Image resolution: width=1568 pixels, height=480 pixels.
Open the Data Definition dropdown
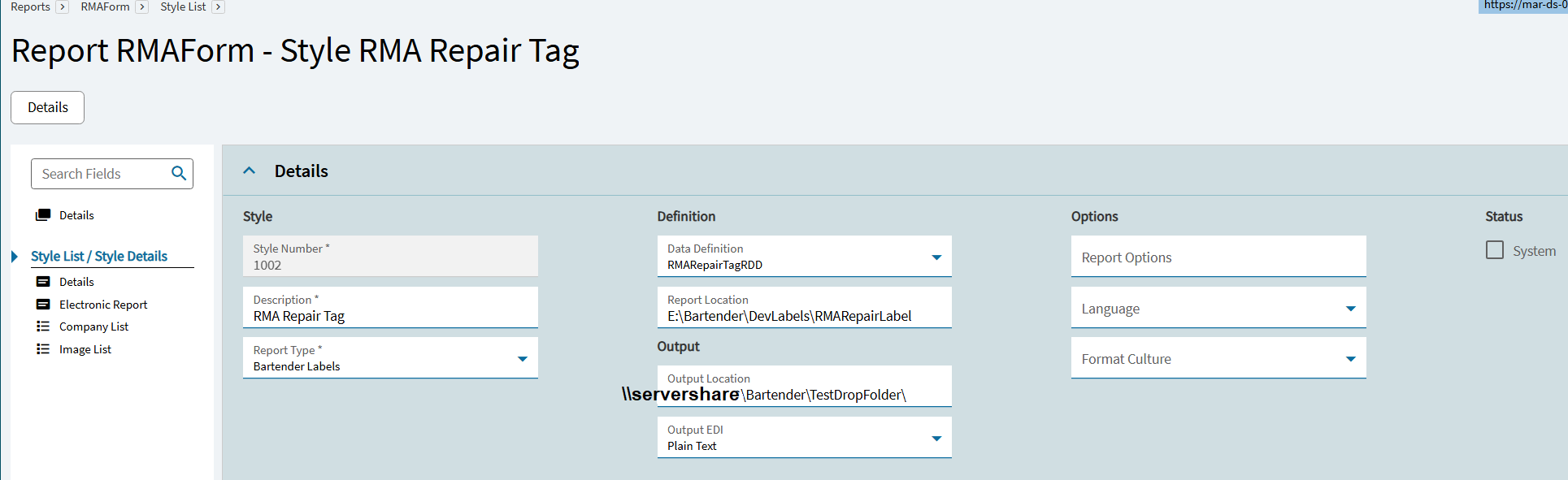(x=936, y=257)
